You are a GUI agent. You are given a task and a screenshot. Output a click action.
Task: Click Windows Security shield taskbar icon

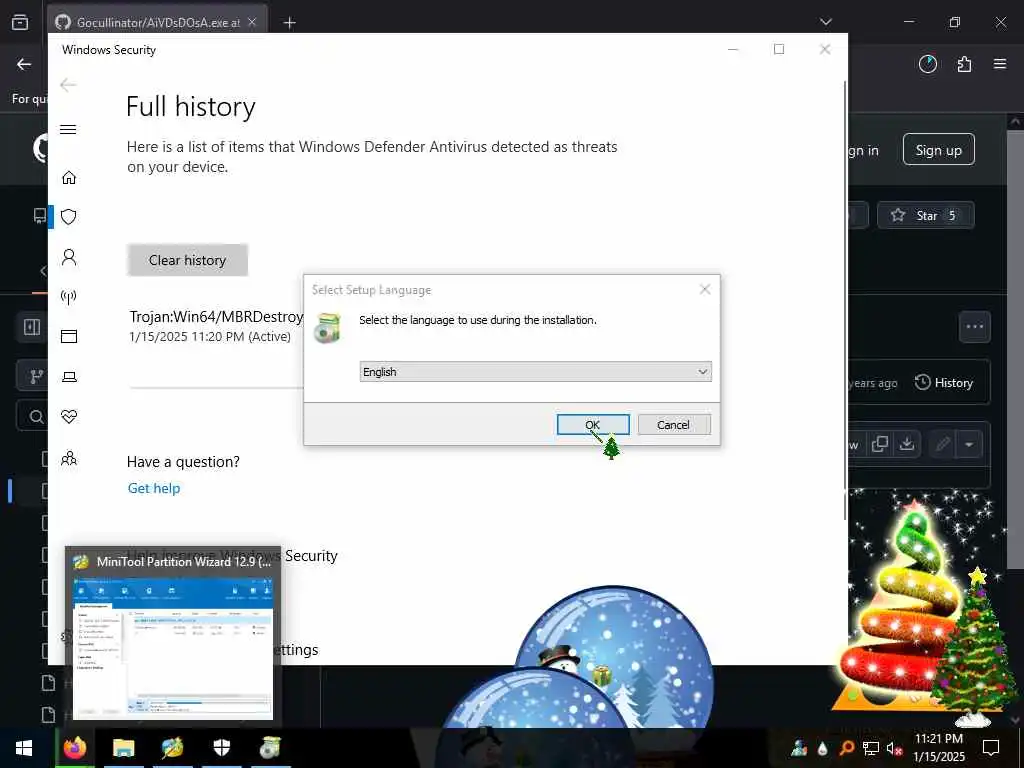(x=221, y=748)
